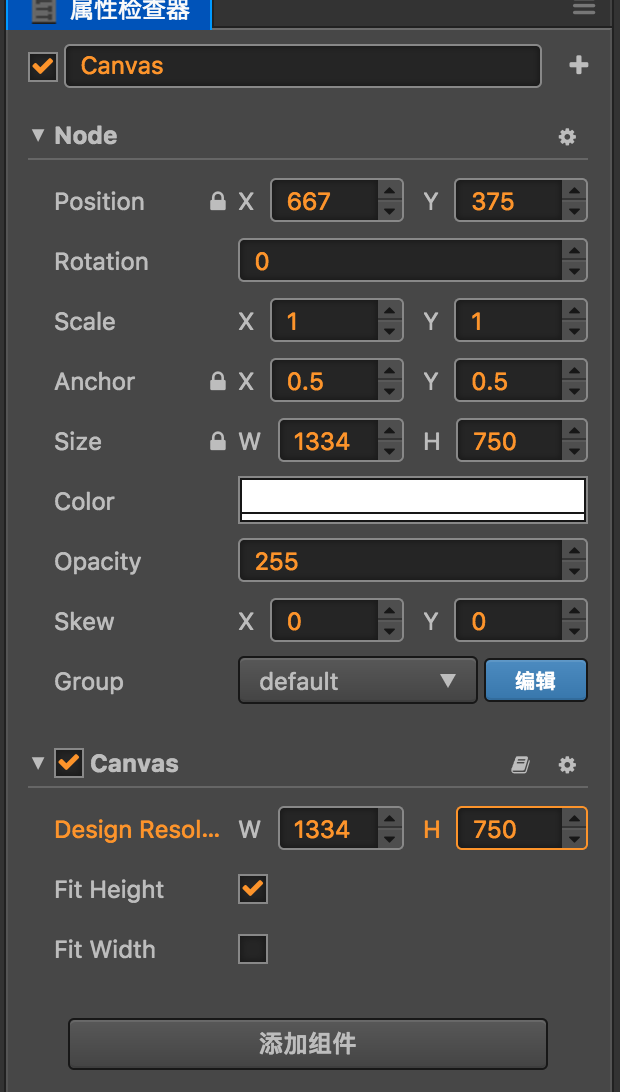This screenshot has width=620, height=1092.
Task: Click the 编辑 button beside Group
Action: (x=535, y=681)
